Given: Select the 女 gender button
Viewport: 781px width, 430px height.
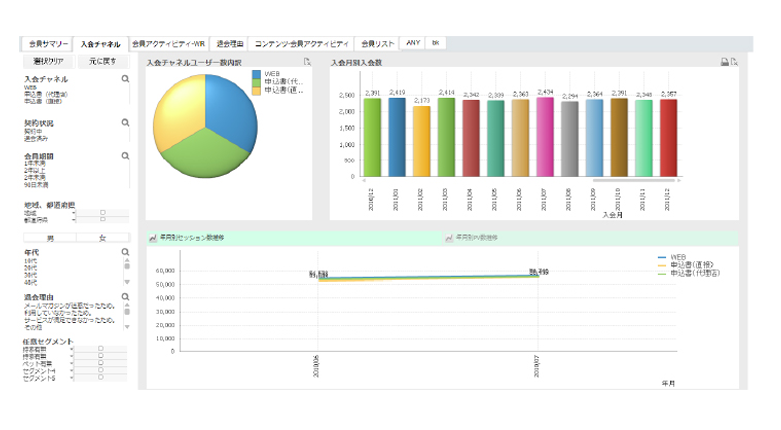Looking at the screenshot, I should pos(103,238).
